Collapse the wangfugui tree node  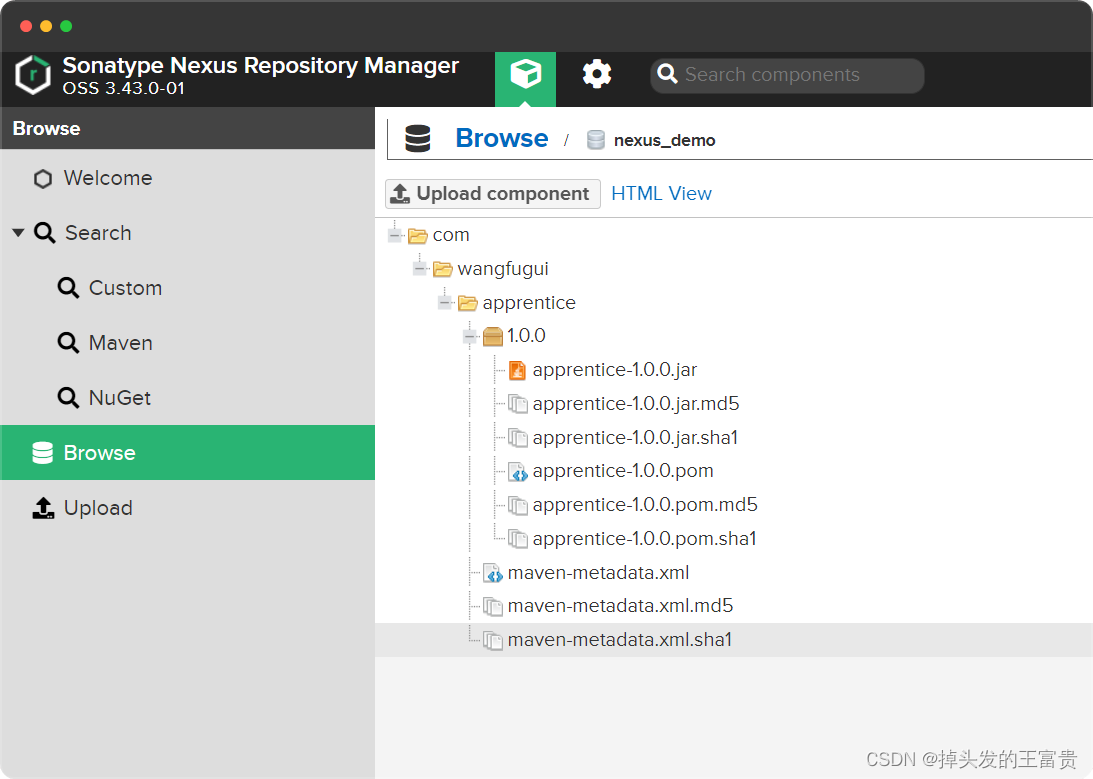click(x=420, y=269)
